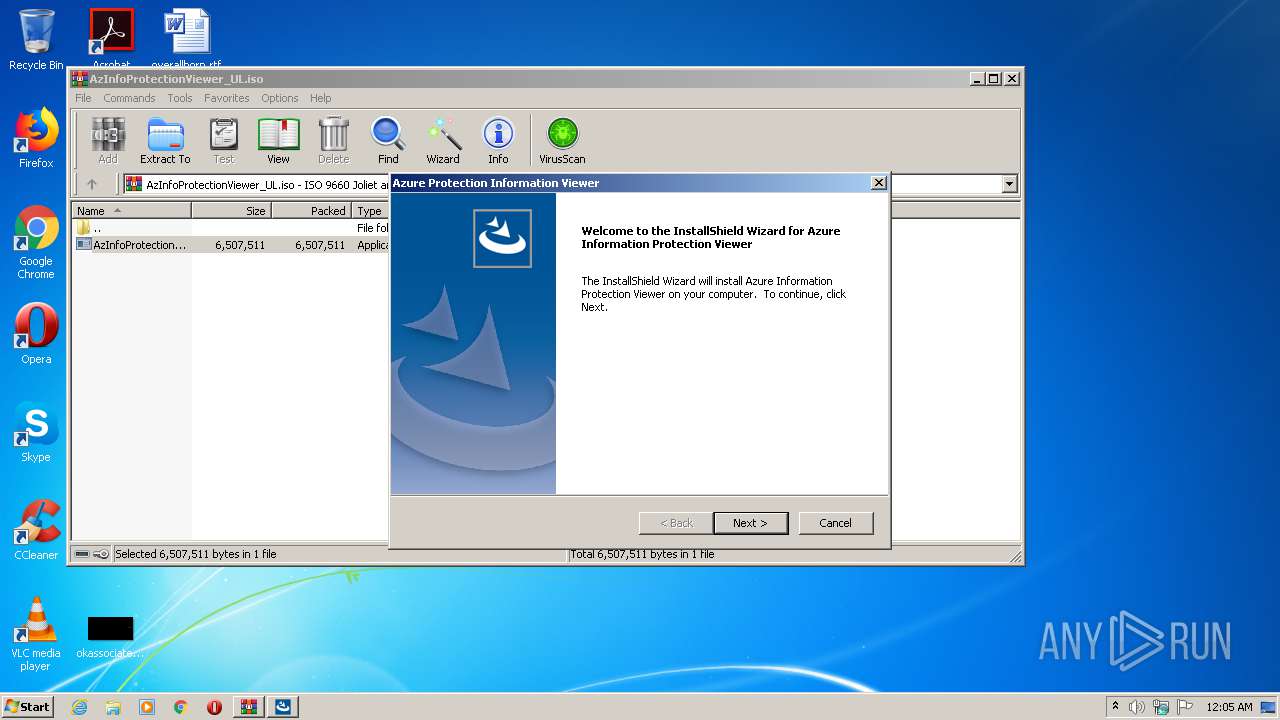Click the InstallShield installer taskbar button
This screenshot has height=720, width=1280.
pos(283,707)
